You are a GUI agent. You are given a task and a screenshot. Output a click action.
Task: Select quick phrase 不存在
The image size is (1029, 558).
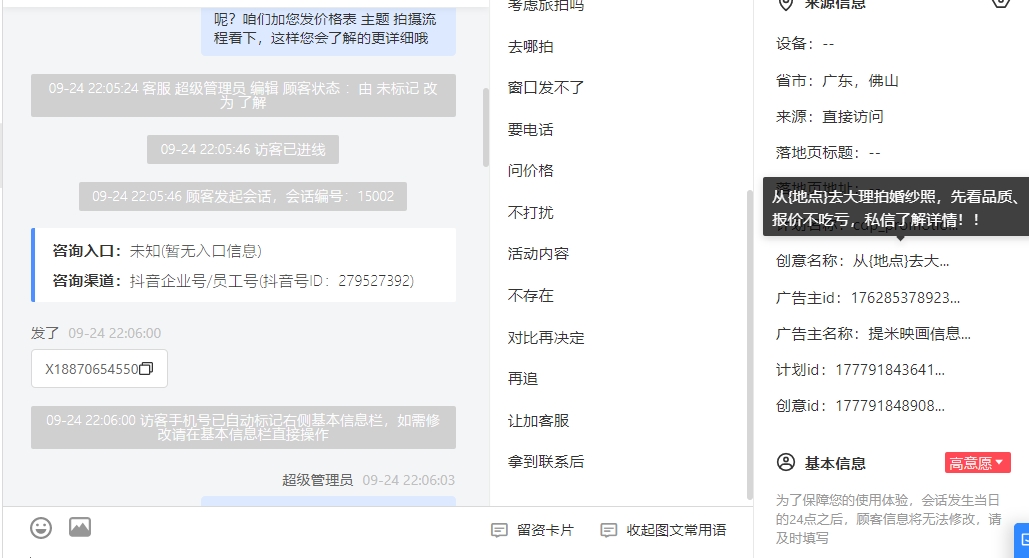[x=530, y=296]
